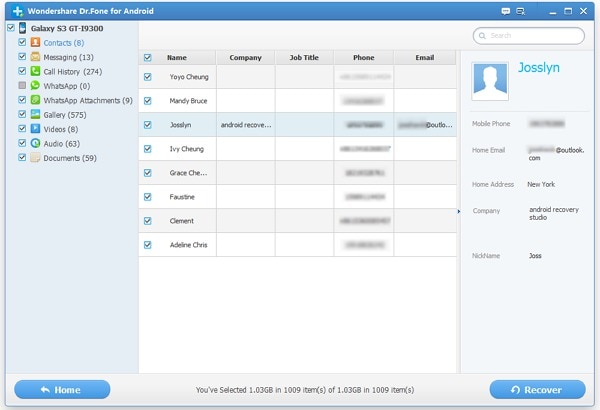This screenshot has height=410, width=600.
Task: Select Galaxy S3 GT-I9300 device node
Action: [67, 28]
